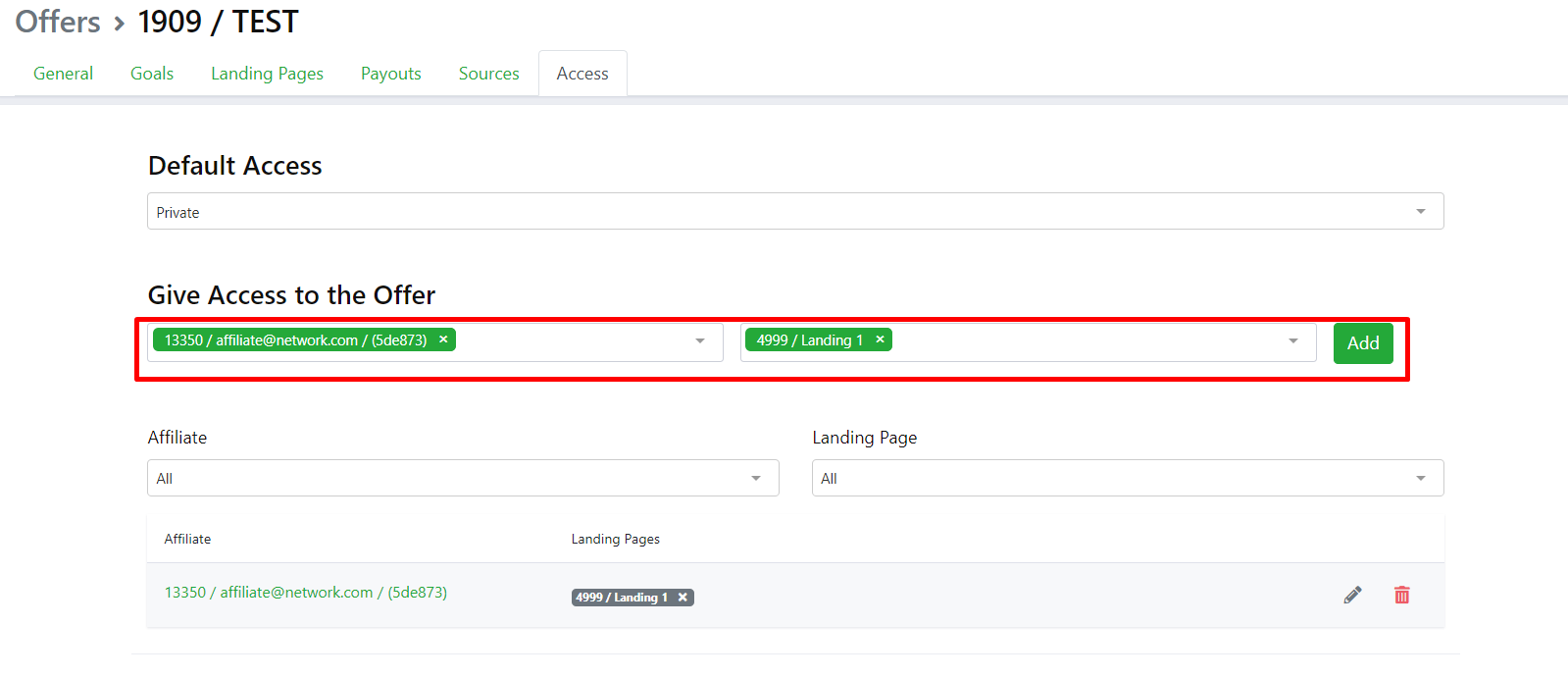Expand the landing page multi-select dropdown arrow
Viewport: 1568px width, 678px height.
[1293, 341]
